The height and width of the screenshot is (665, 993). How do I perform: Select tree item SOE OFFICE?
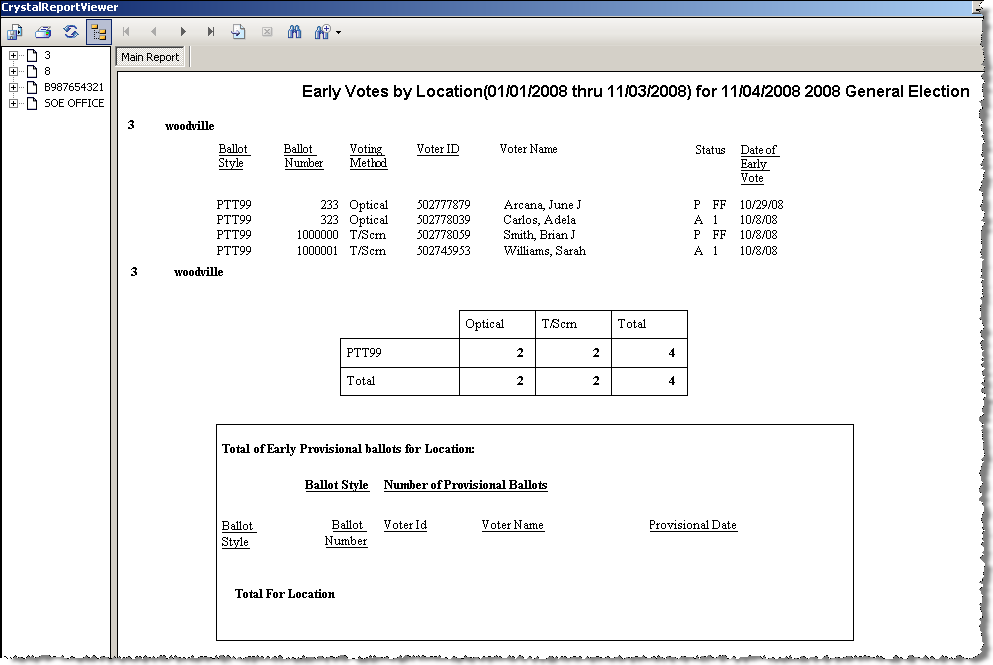74,103
